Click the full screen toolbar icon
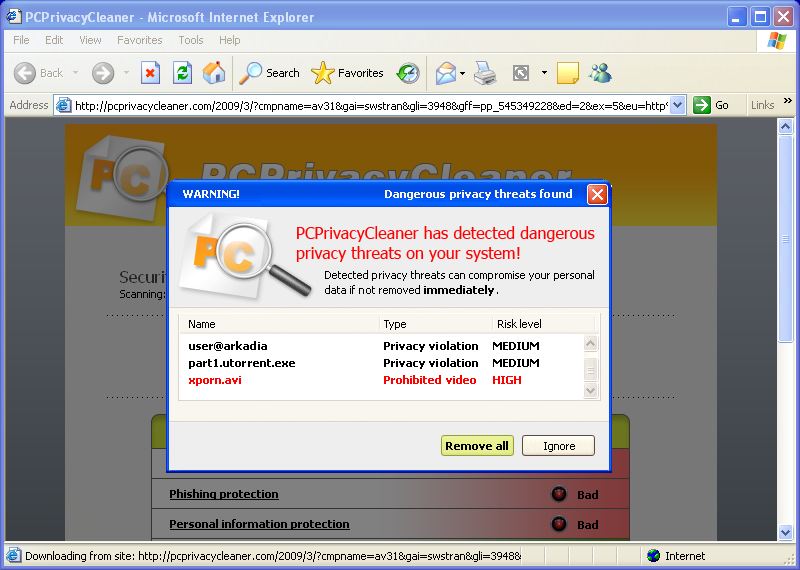This screenshot has height=570, width=800. click(x=520, y=73)
